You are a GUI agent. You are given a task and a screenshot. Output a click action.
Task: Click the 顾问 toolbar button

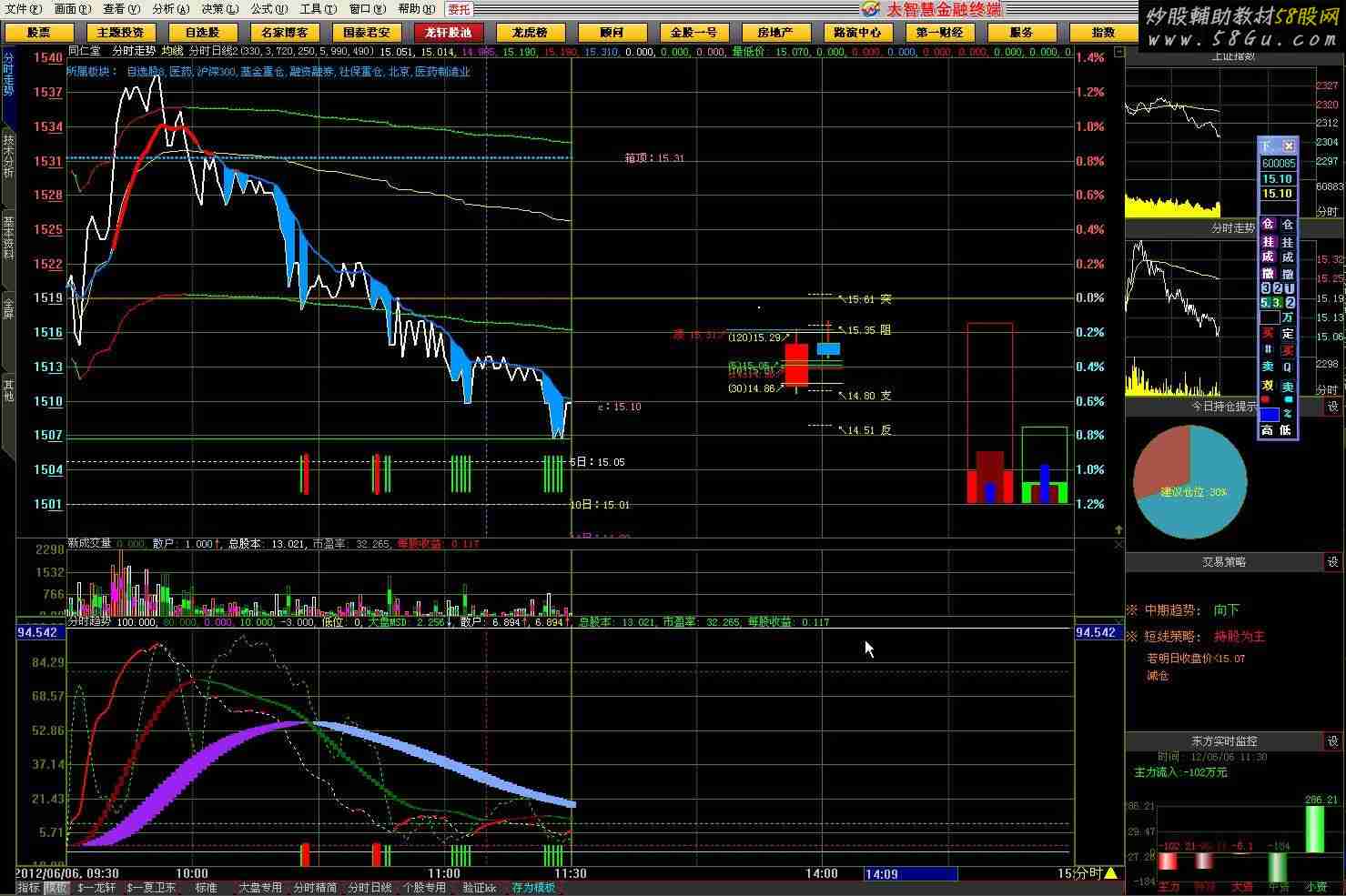tap(612, 32)
